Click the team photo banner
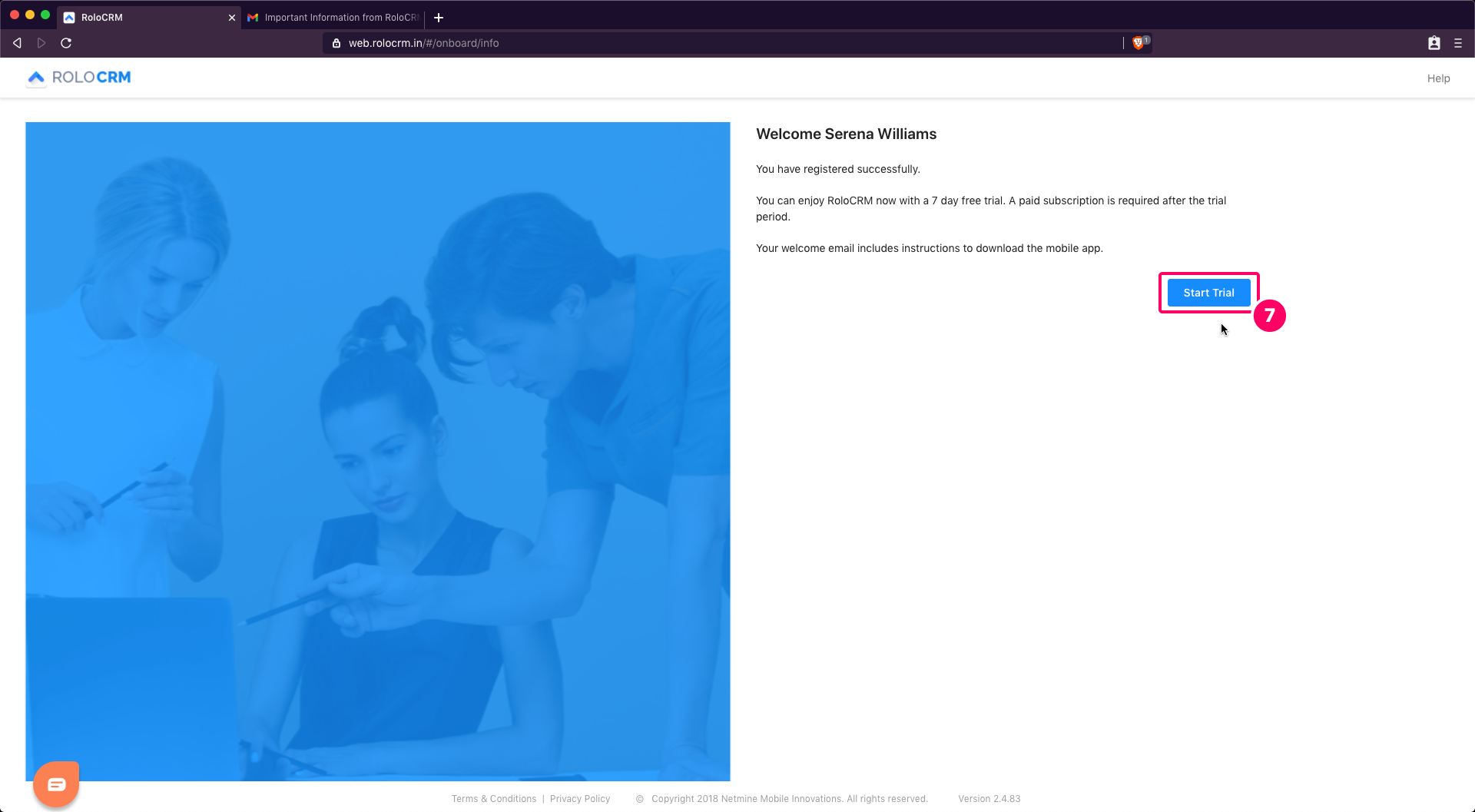Image resolution: width=1475 pixels, height=812 pixels. coord(378,452)
